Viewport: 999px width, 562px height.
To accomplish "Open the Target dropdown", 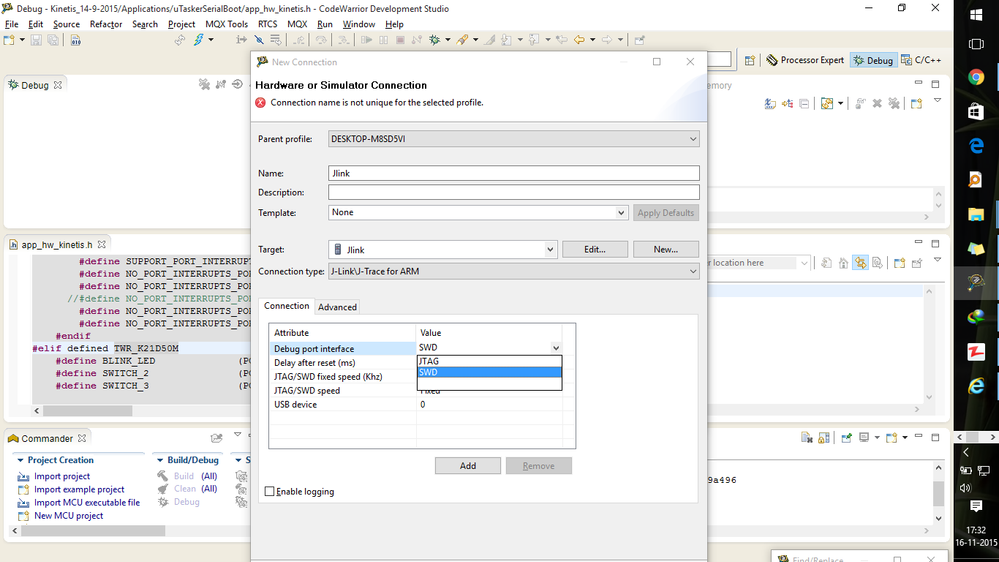I will (550, 250).
